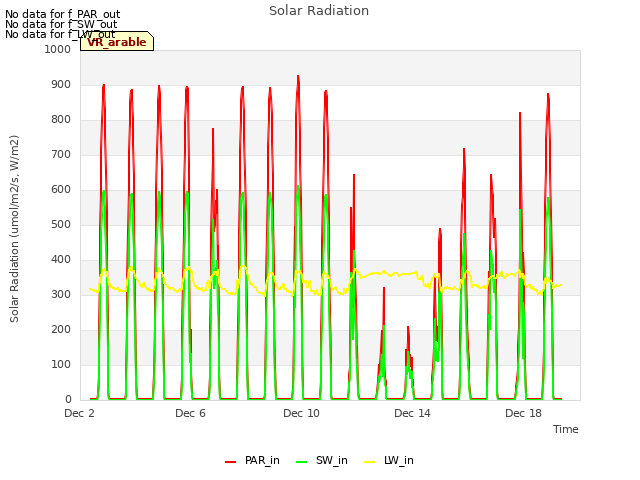Toggle the PAR_in series in the legend
This screenshot has height=480, width=640.
click(x=252, y=460)
